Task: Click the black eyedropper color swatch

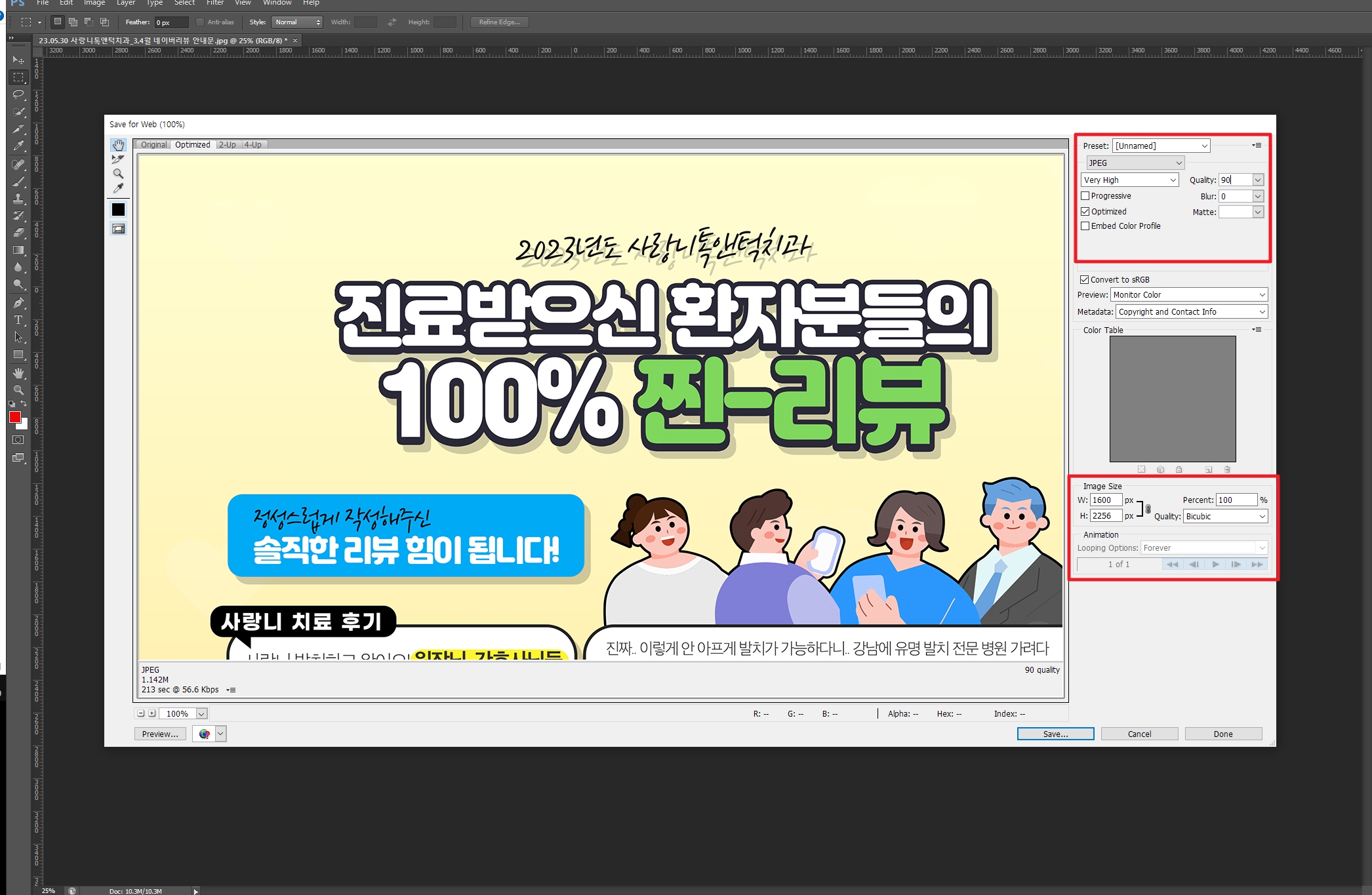Action: pos(118,209)
